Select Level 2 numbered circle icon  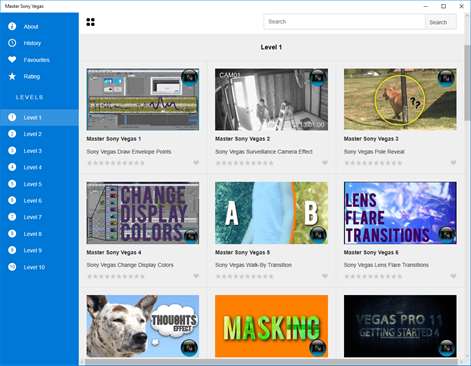[12, 134]
